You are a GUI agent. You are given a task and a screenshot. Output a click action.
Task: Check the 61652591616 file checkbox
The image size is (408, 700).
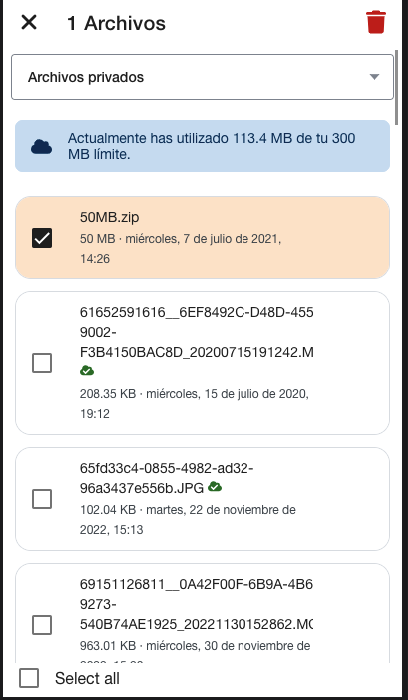pyautogui.click(x=42, y=363)
